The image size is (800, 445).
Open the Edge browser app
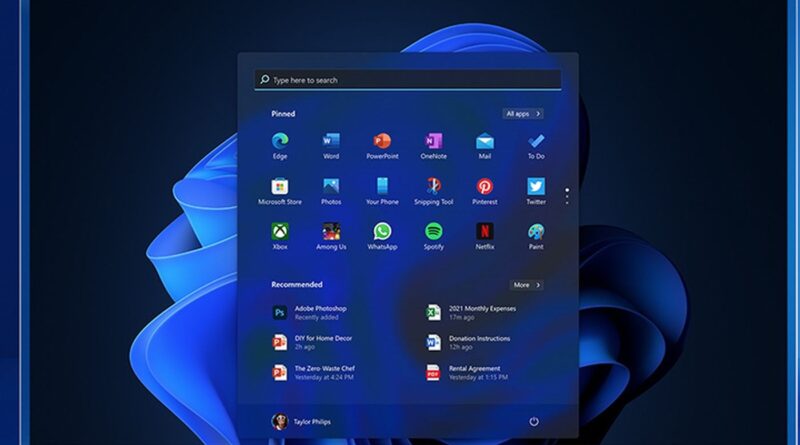(280, 142)
